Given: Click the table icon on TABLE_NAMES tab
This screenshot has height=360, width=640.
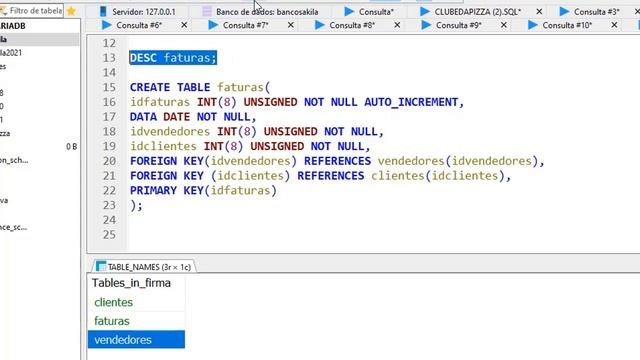Looking at the screenshot, I should (101, 266).
